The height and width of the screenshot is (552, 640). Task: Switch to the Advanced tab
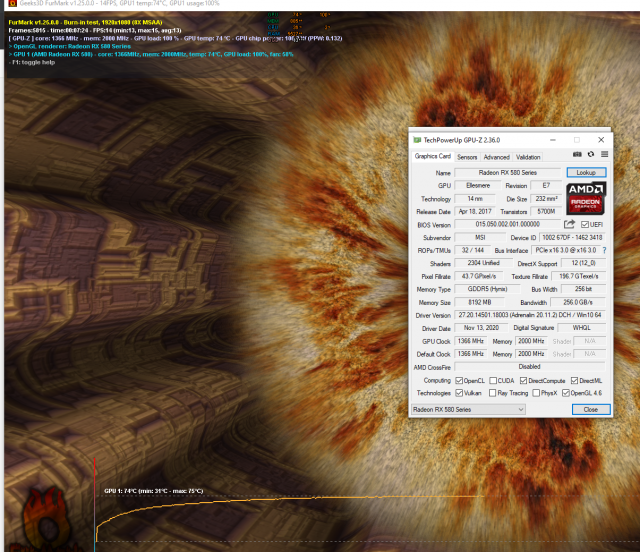496,157
